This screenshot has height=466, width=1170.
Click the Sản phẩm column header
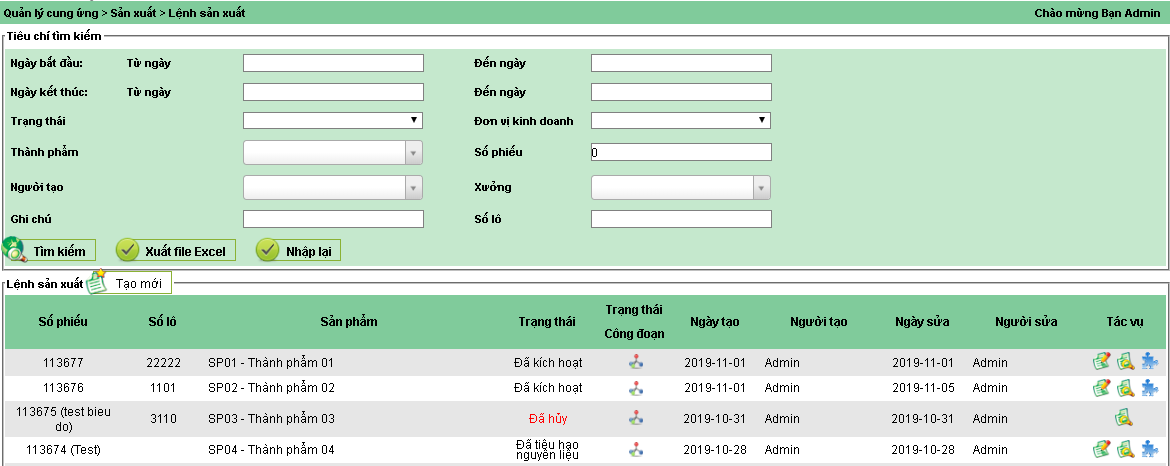click(349, 322)
